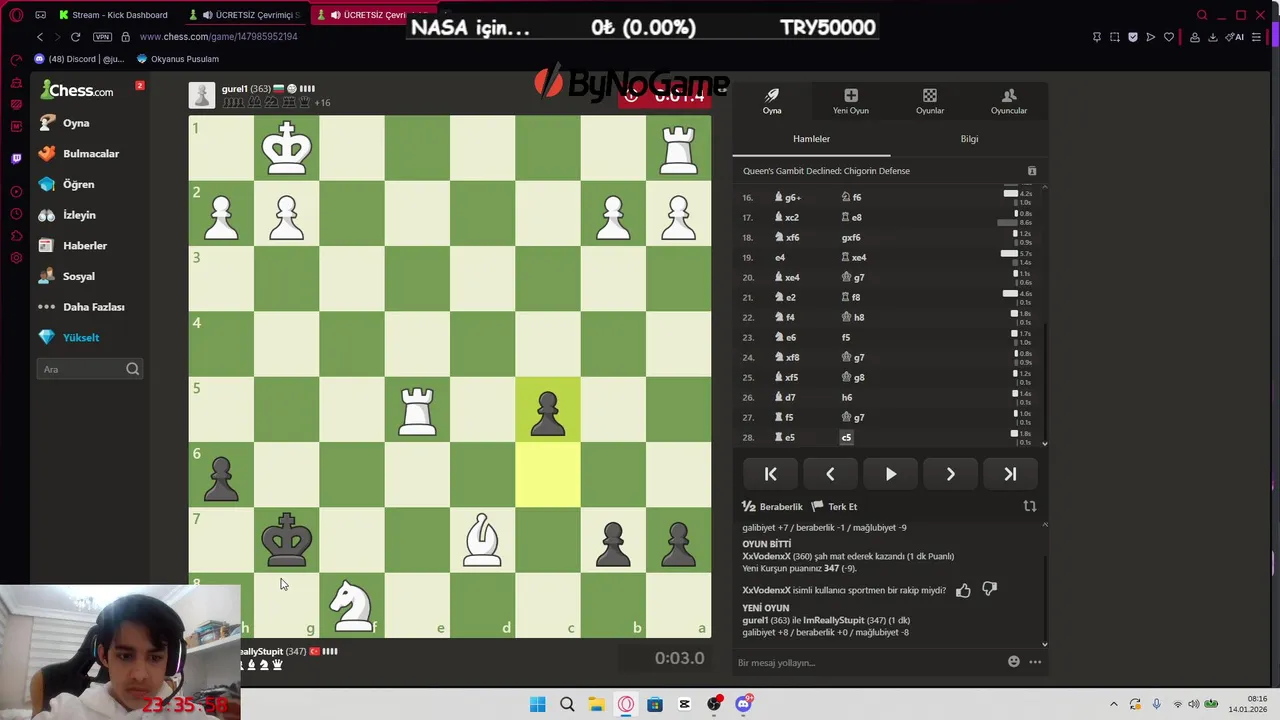The image size is (1280, 720).
Task: Open the emoji picker in chat
Action: [1014, 661]
